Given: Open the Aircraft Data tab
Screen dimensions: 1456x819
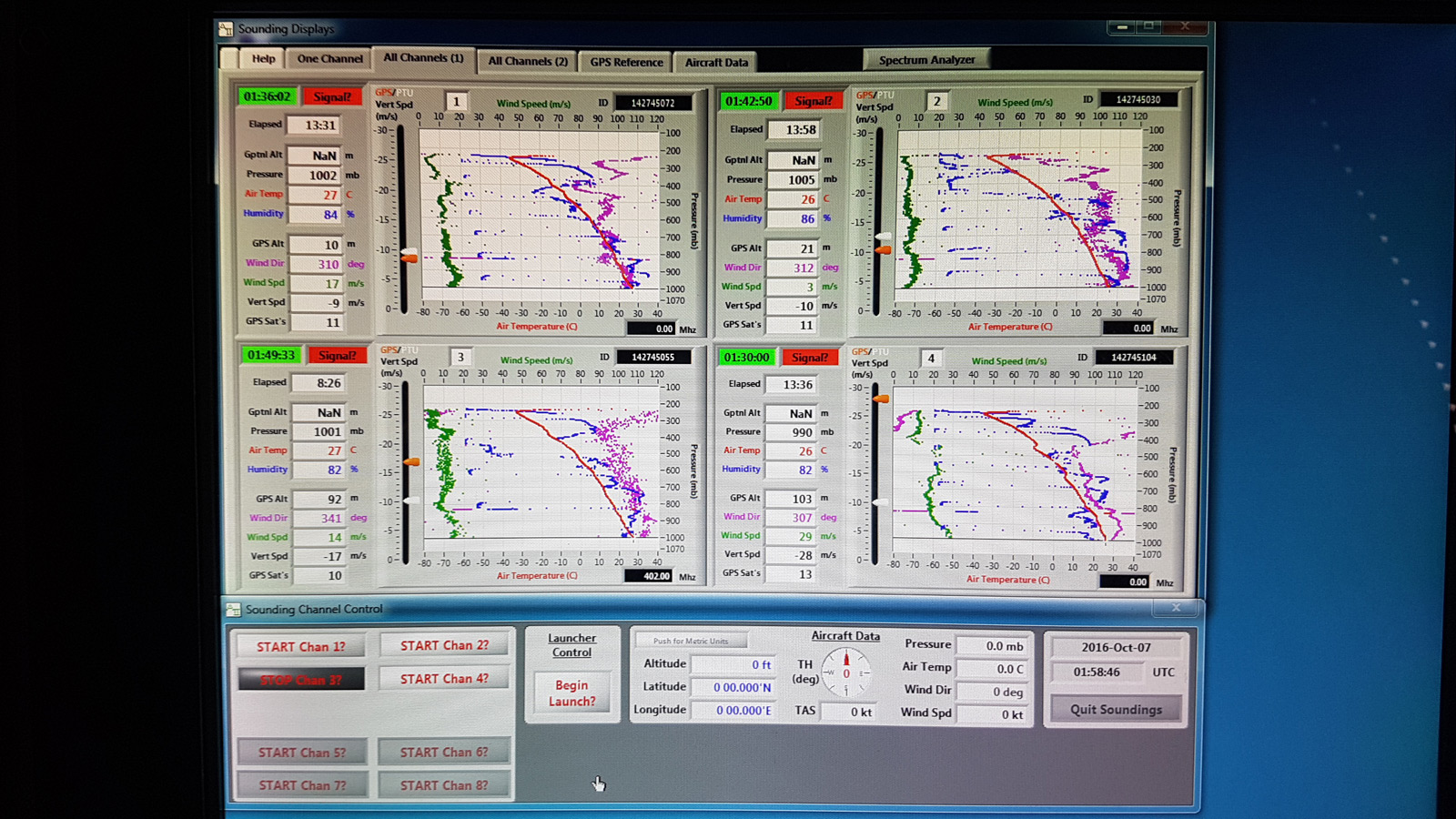Looking at the screenshot, I should coord(716,62).
